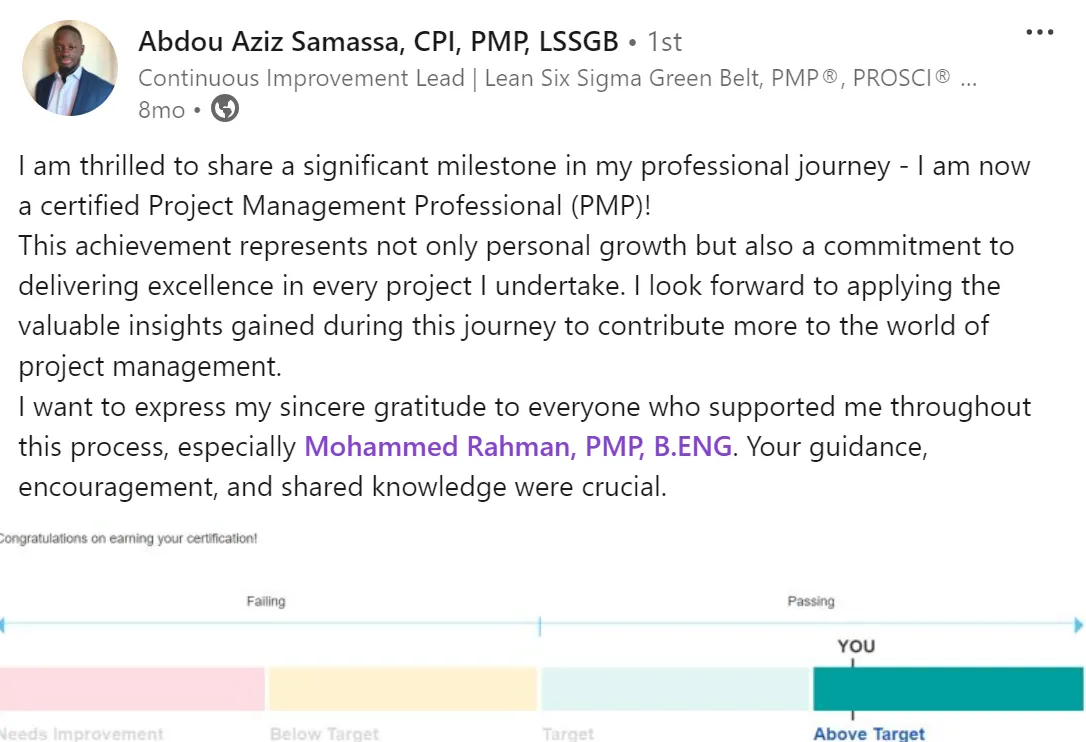Expand the truncated headline ellipsis
Image resolution: width=1086 pixels, height=742 pixels.
969,80
